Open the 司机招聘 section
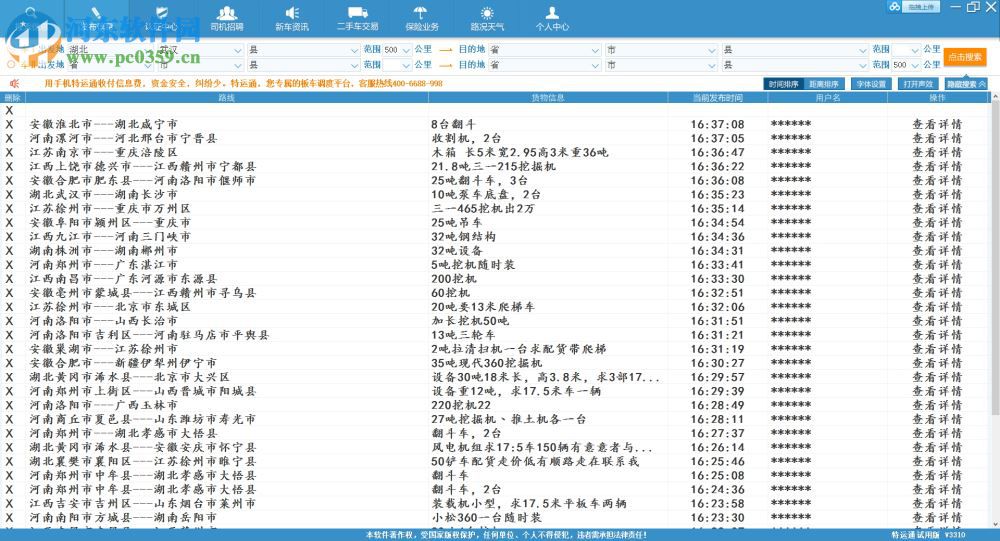1000x541 pixels. click(x=227, y=18)
